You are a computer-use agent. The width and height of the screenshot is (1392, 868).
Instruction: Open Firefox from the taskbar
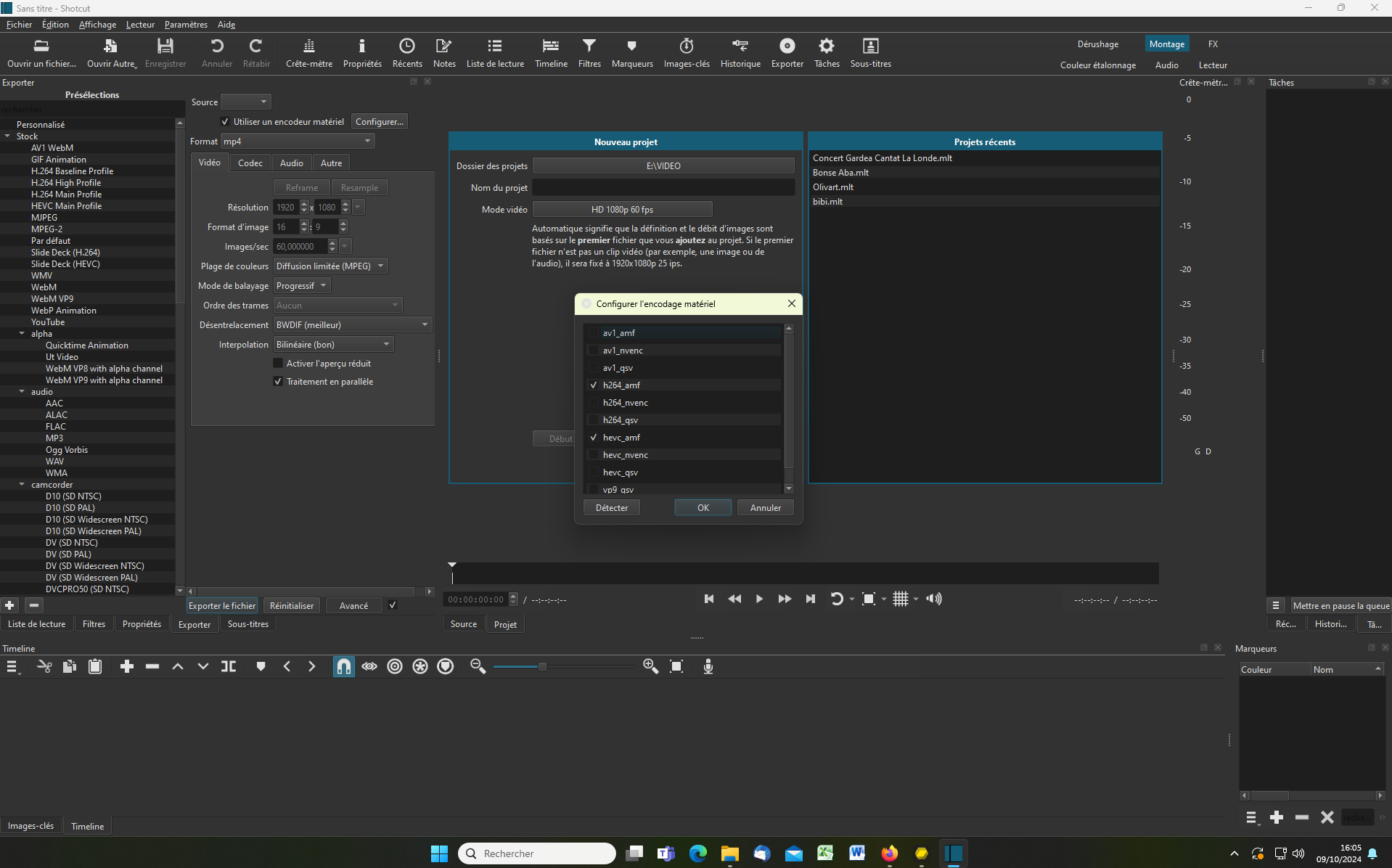[x=889, y=853]
